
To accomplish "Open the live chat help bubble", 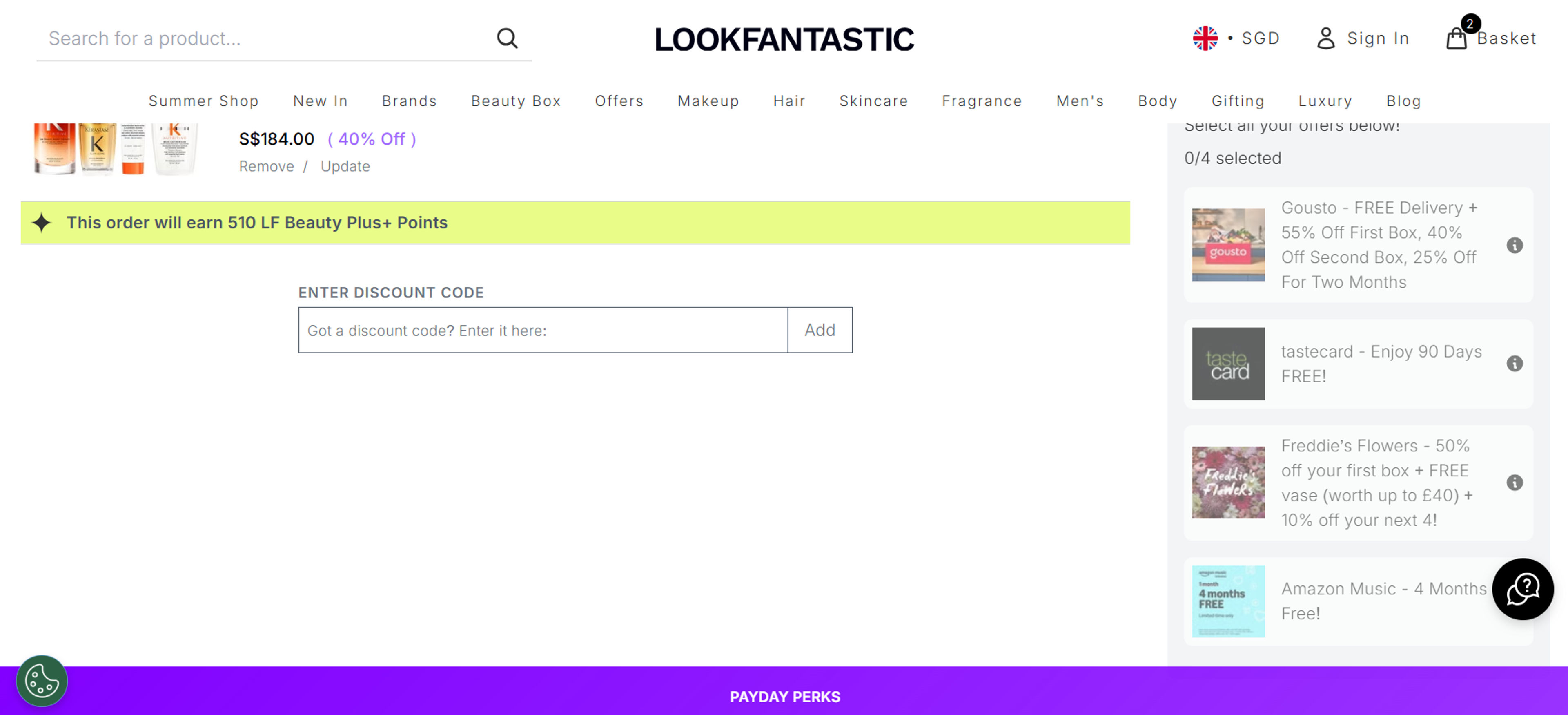I will [1522, 589].
